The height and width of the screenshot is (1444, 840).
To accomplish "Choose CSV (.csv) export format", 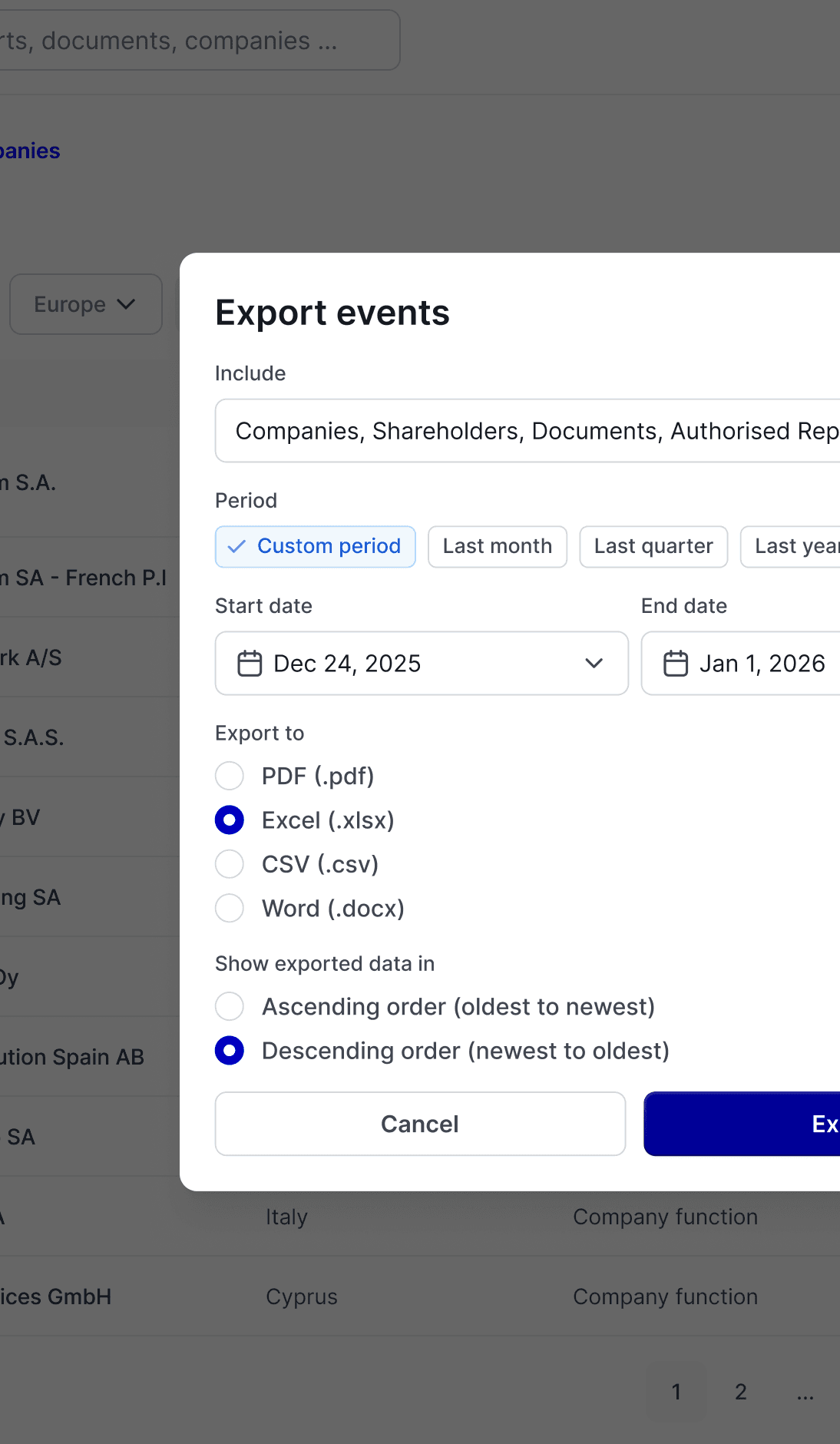I will pos(230,864).
